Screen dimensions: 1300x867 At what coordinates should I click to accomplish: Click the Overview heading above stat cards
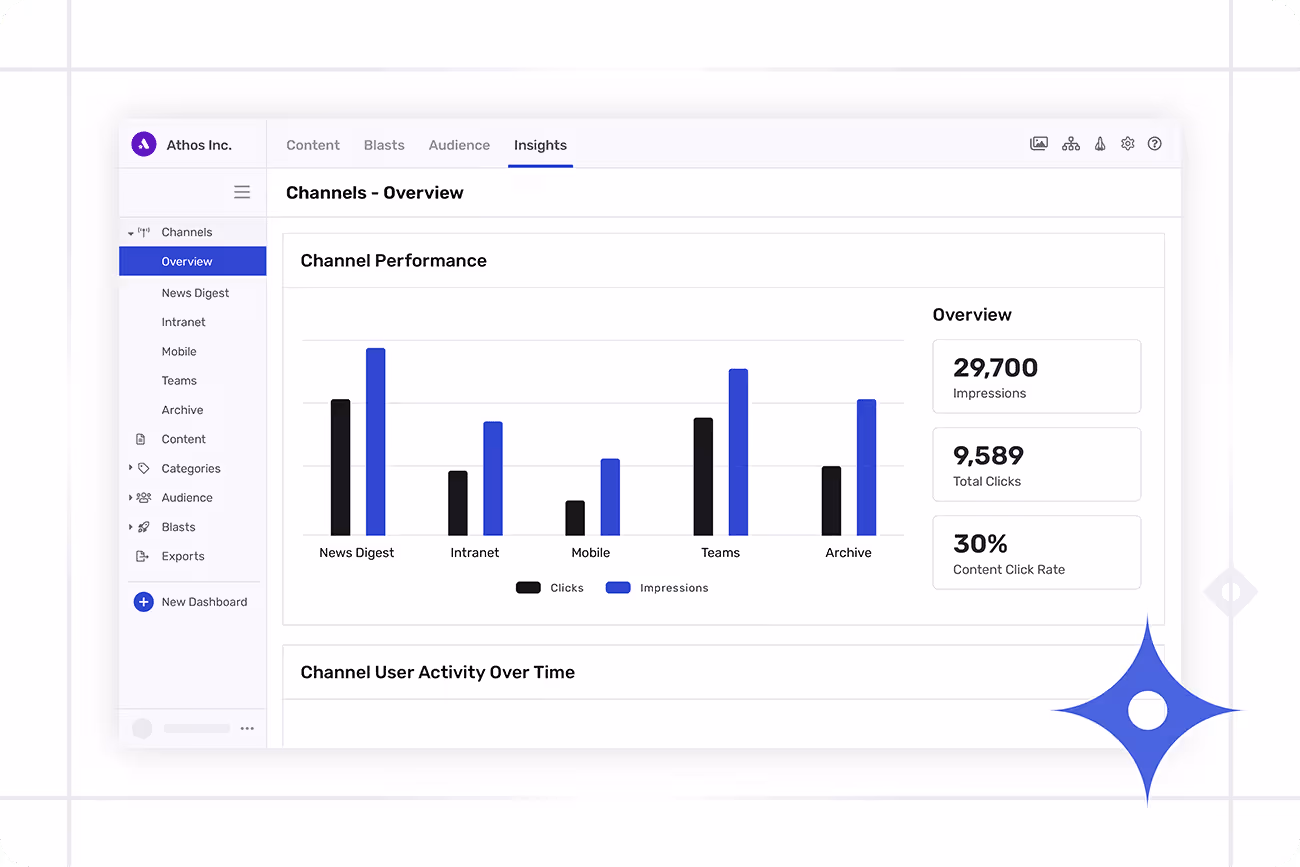[x=972, y=315]
